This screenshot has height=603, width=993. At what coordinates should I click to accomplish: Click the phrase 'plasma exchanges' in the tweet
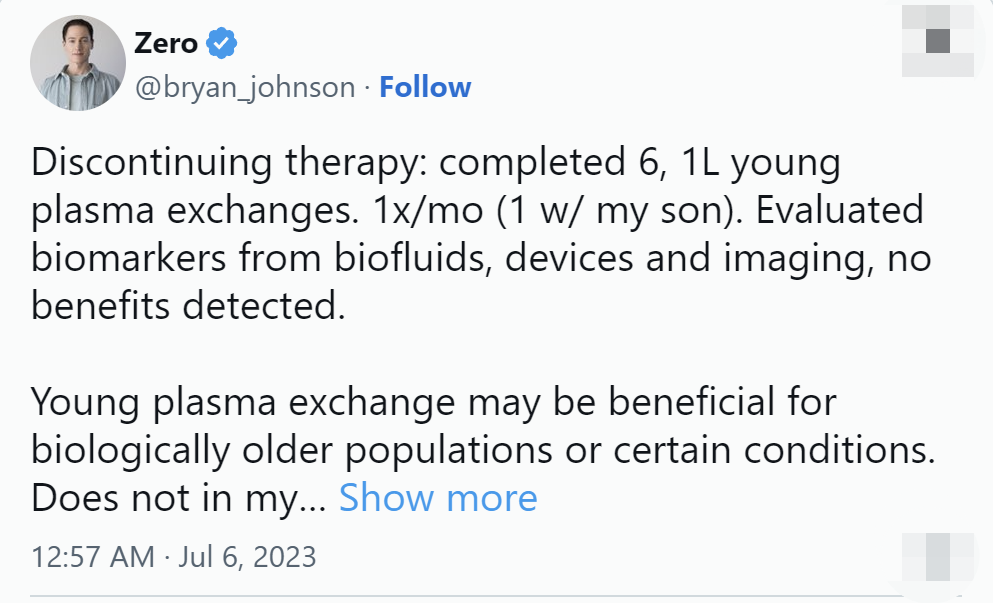coord(195,211)
